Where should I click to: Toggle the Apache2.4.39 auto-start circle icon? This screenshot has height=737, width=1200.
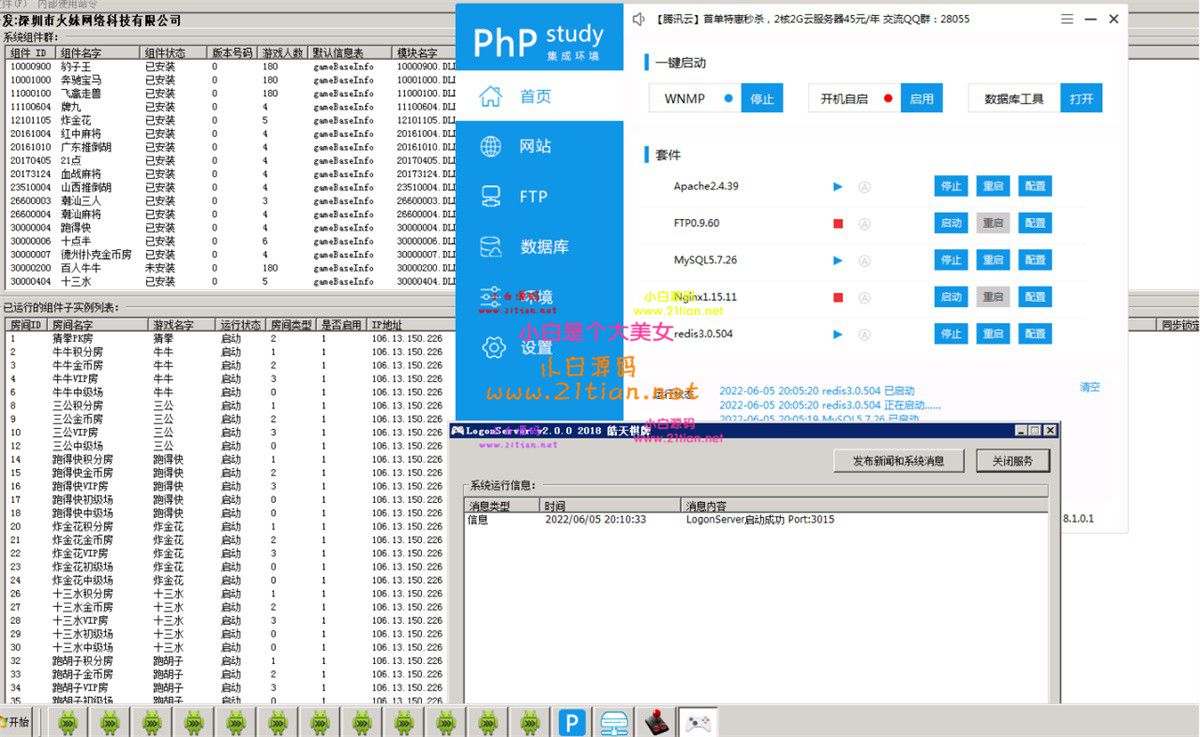[x=864, y=186]
